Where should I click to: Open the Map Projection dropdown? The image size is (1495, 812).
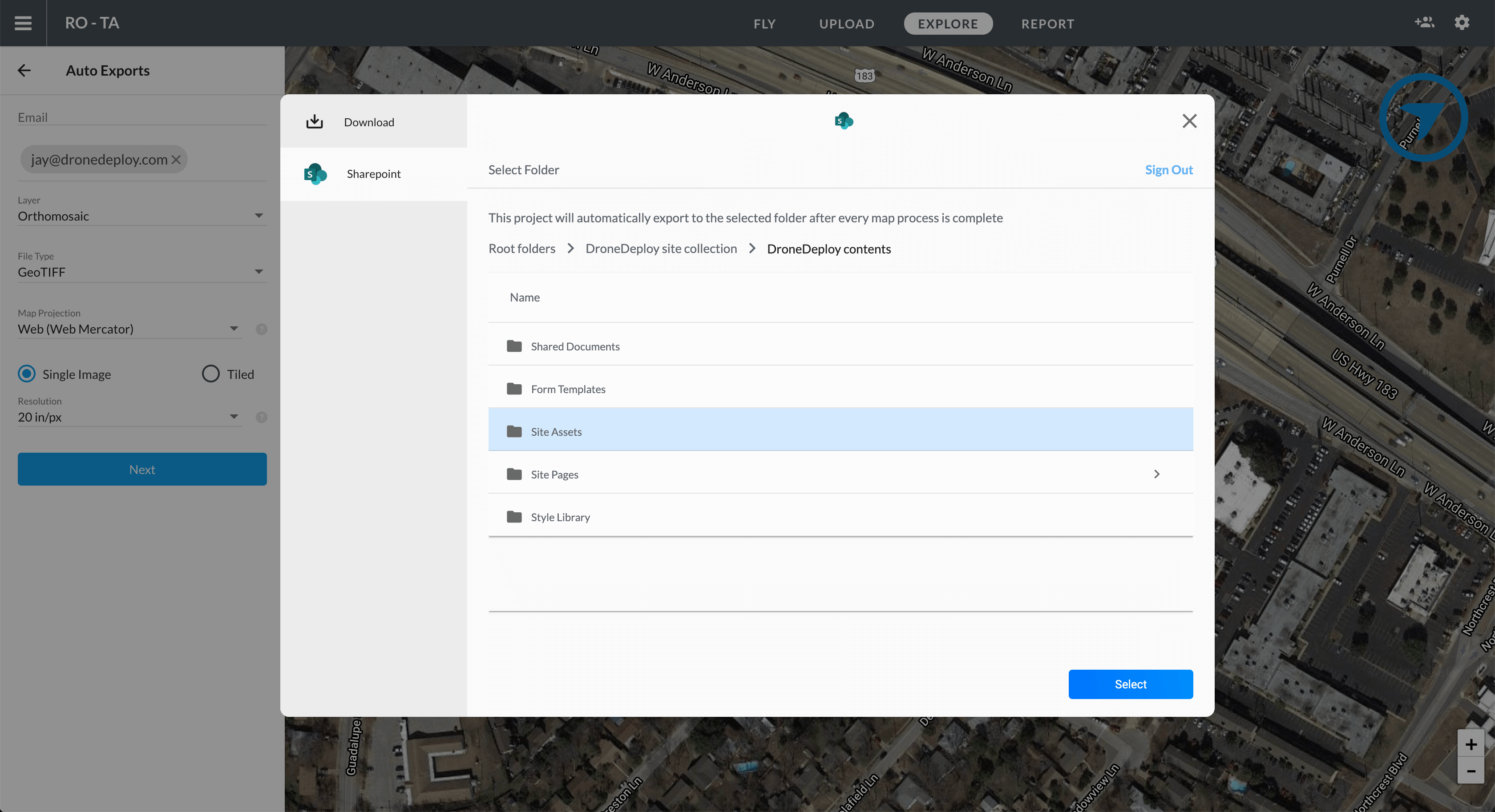[129, 329]
